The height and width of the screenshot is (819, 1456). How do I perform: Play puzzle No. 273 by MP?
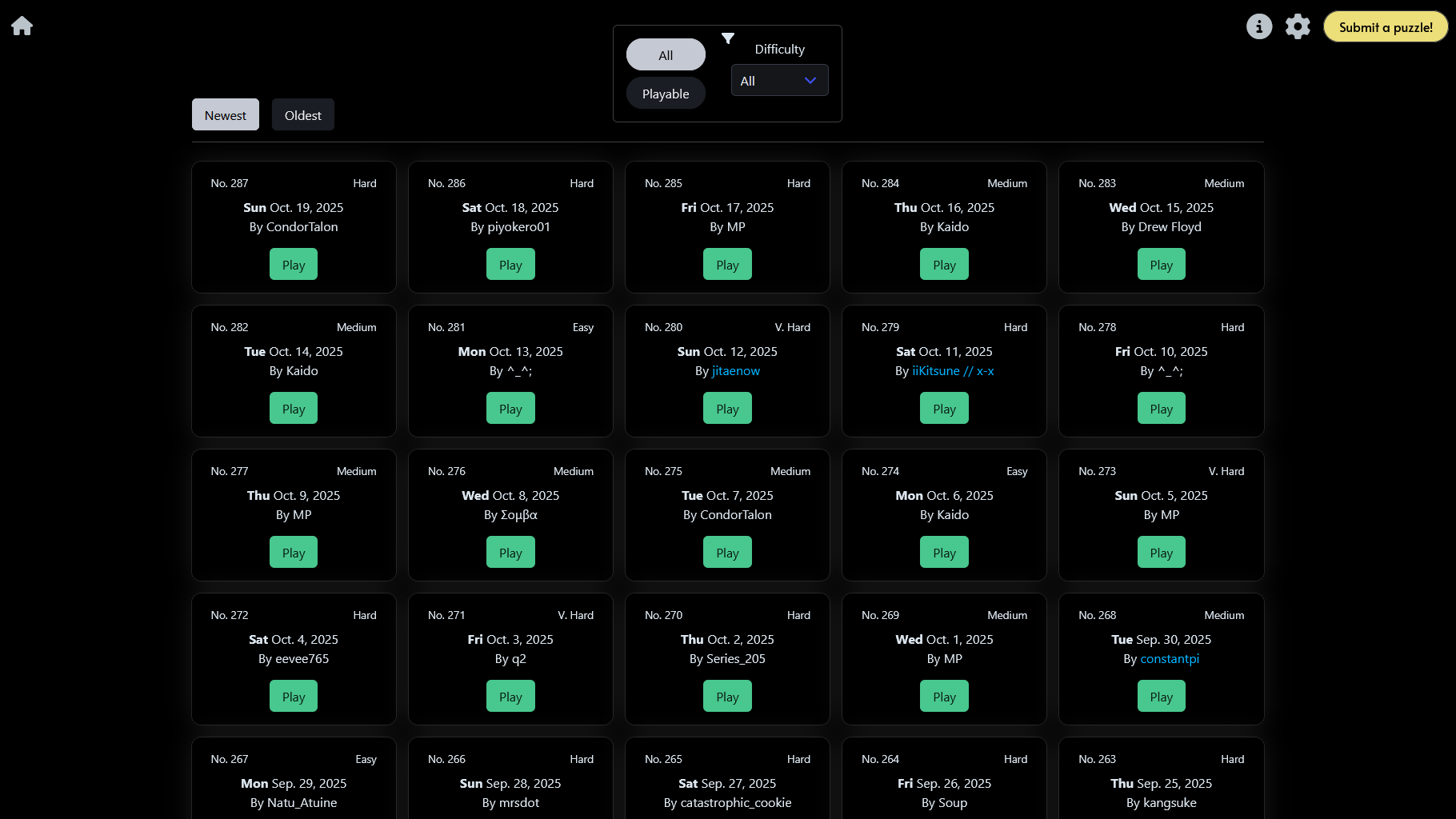coord(1161,553)
